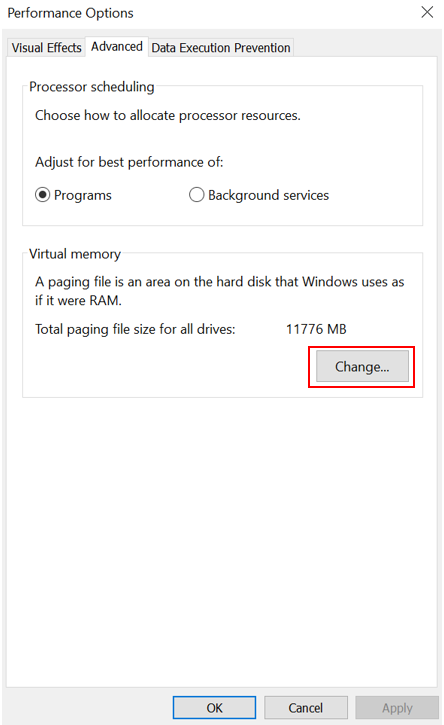Click the Adjust for best performance label
The image size is (444, 725).
(x=129, y=162)
